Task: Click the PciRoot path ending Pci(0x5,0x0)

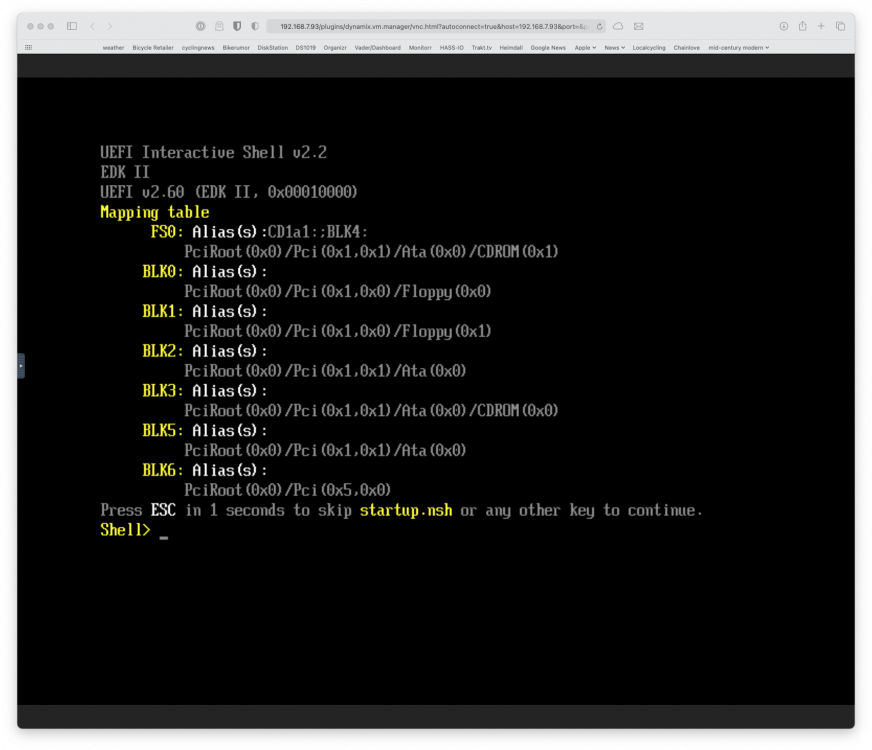Action: click(288, 490)
